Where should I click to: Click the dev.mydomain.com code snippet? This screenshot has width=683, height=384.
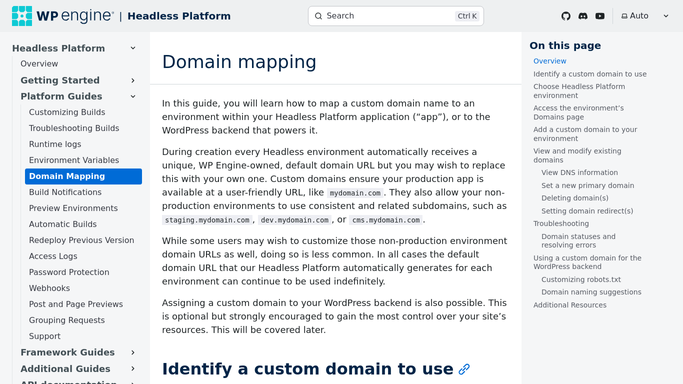coord(294,220)
